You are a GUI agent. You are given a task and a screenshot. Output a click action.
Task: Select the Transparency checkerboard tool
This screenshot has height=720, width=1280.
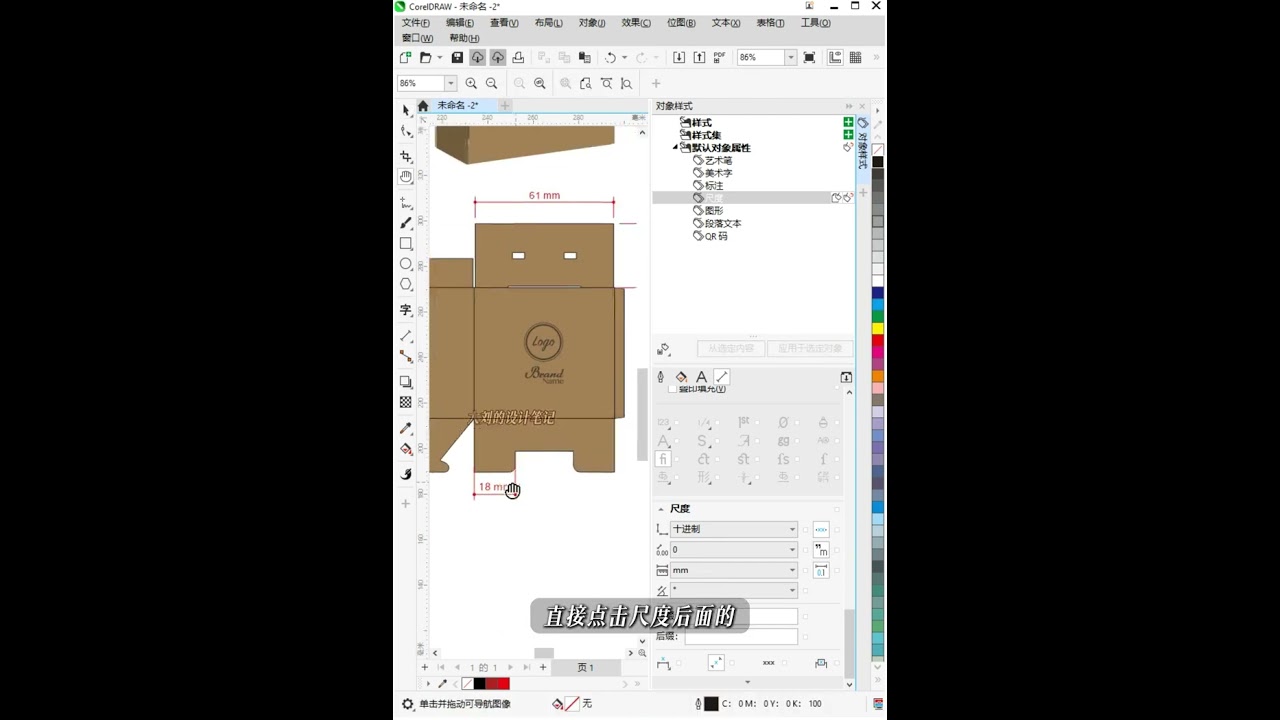pyautogui.click(x=405, y=402)
